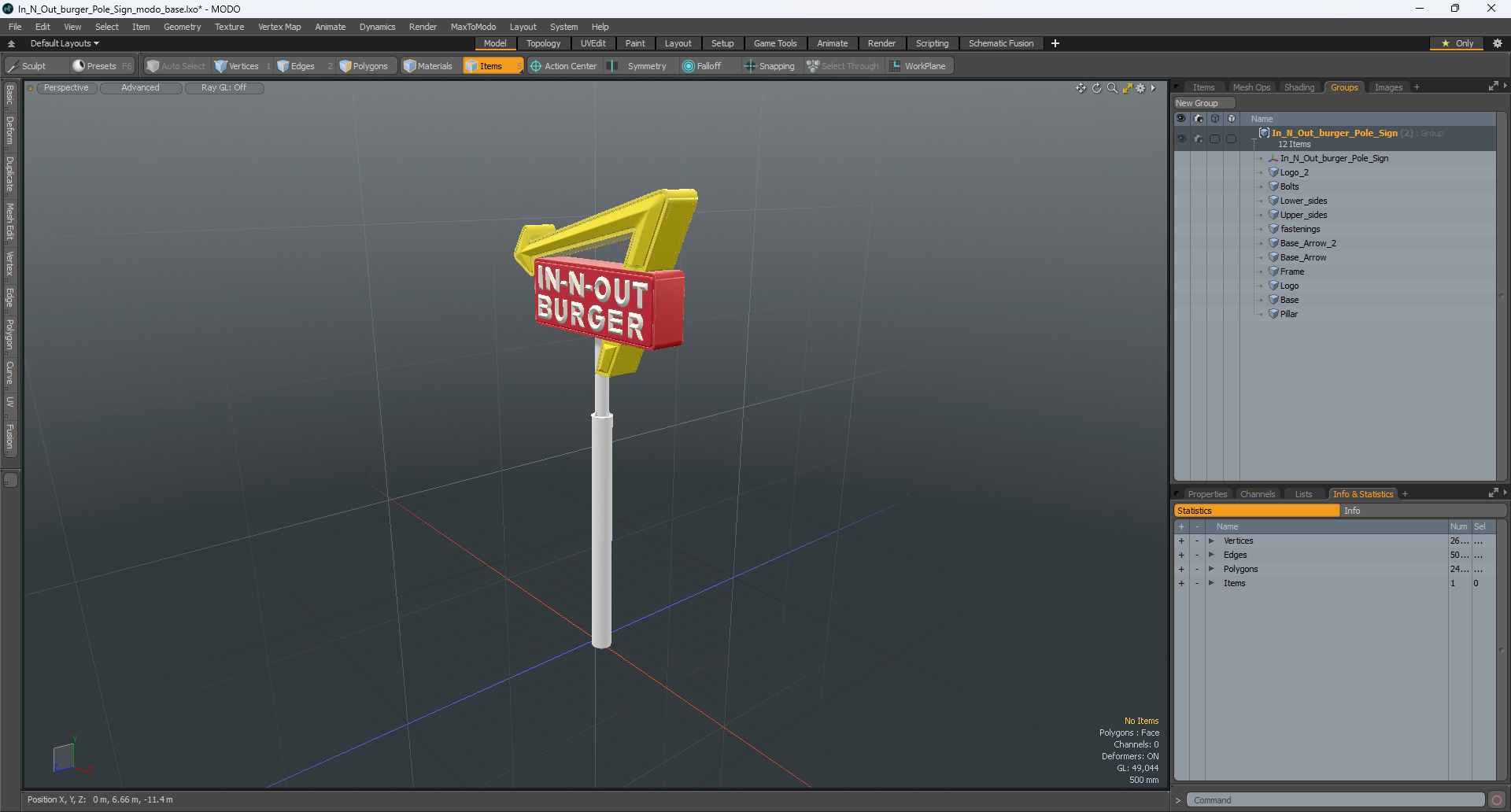
Task: Toggle the group's second checkbox column
Action: (1232, 138)
